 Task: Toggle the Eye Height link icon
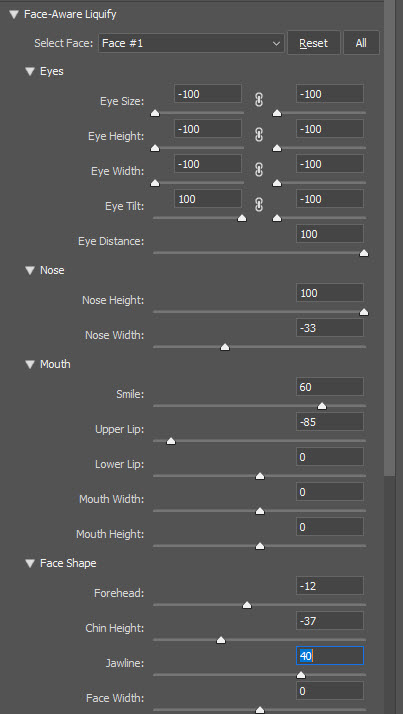click(259, 135)
